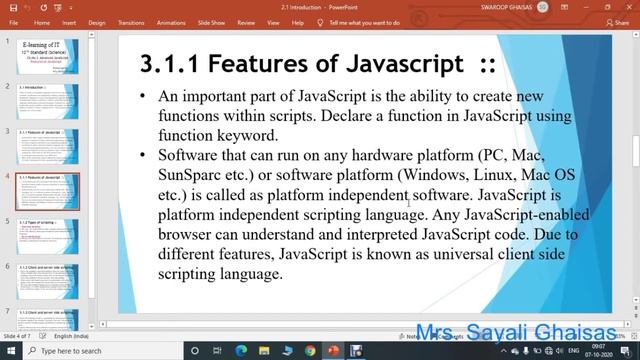Select the highlighted slide 4 thumbnail

pyautogui.click(x=47, y=191)
